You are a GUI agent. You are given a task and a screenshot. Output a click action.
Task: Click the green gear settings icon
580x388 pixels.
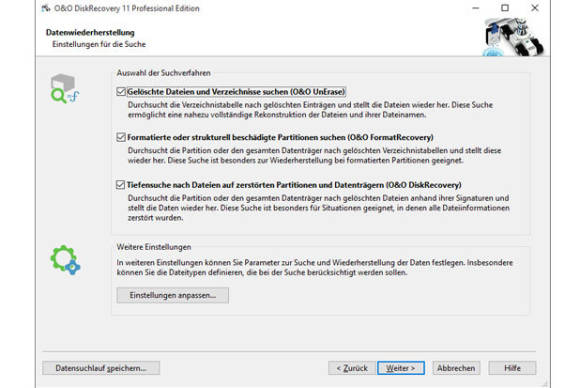pos(65,260)
